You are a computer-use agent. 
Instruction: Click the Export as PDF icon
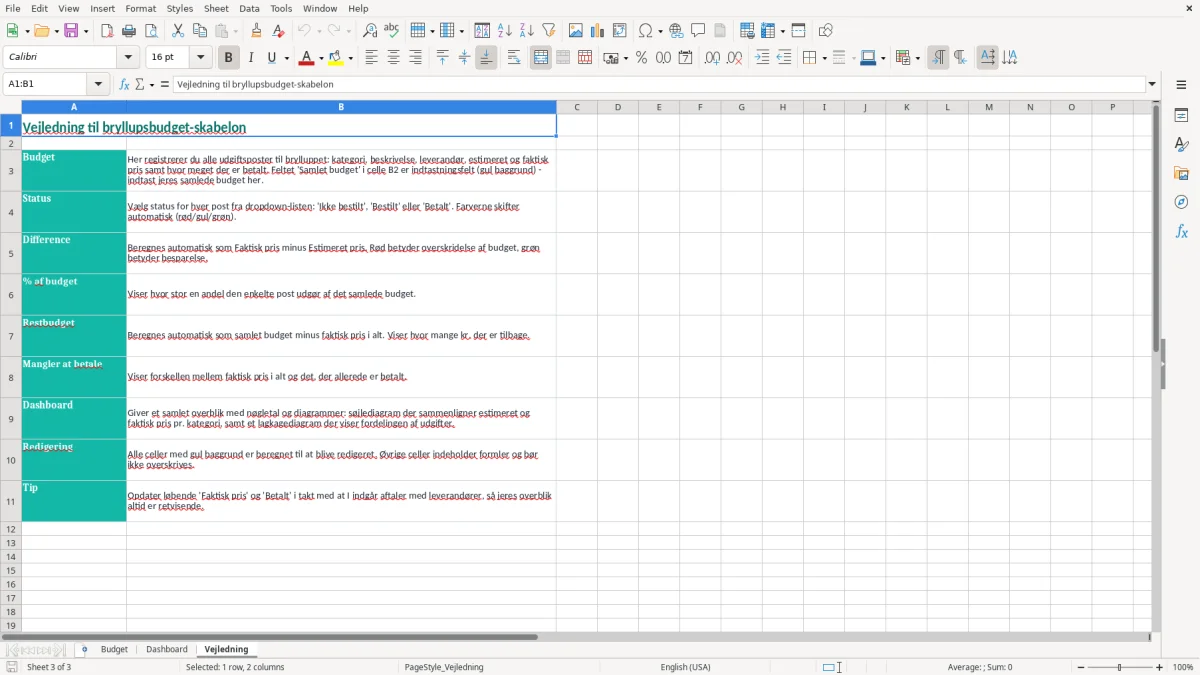[x=107, y=31]
